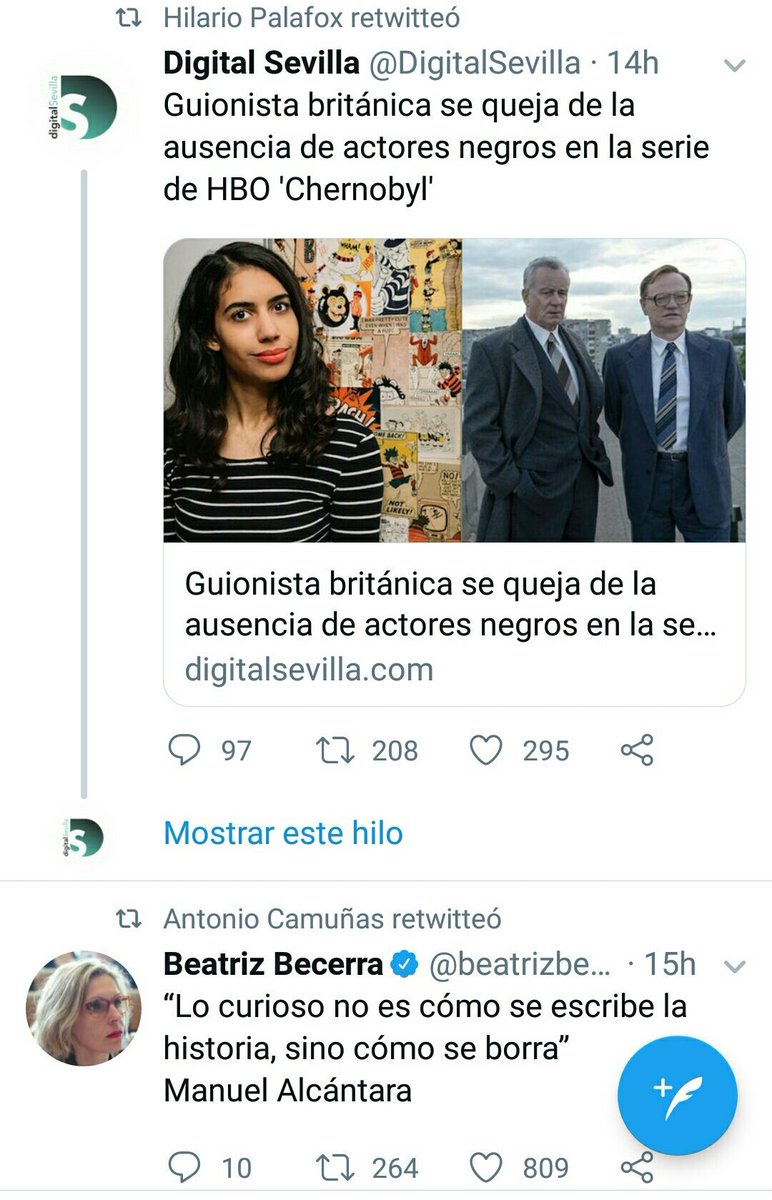Open the Digital Sevilla tweet options chevron
Screen dimensions: 772x1200
tap(735, 66)
